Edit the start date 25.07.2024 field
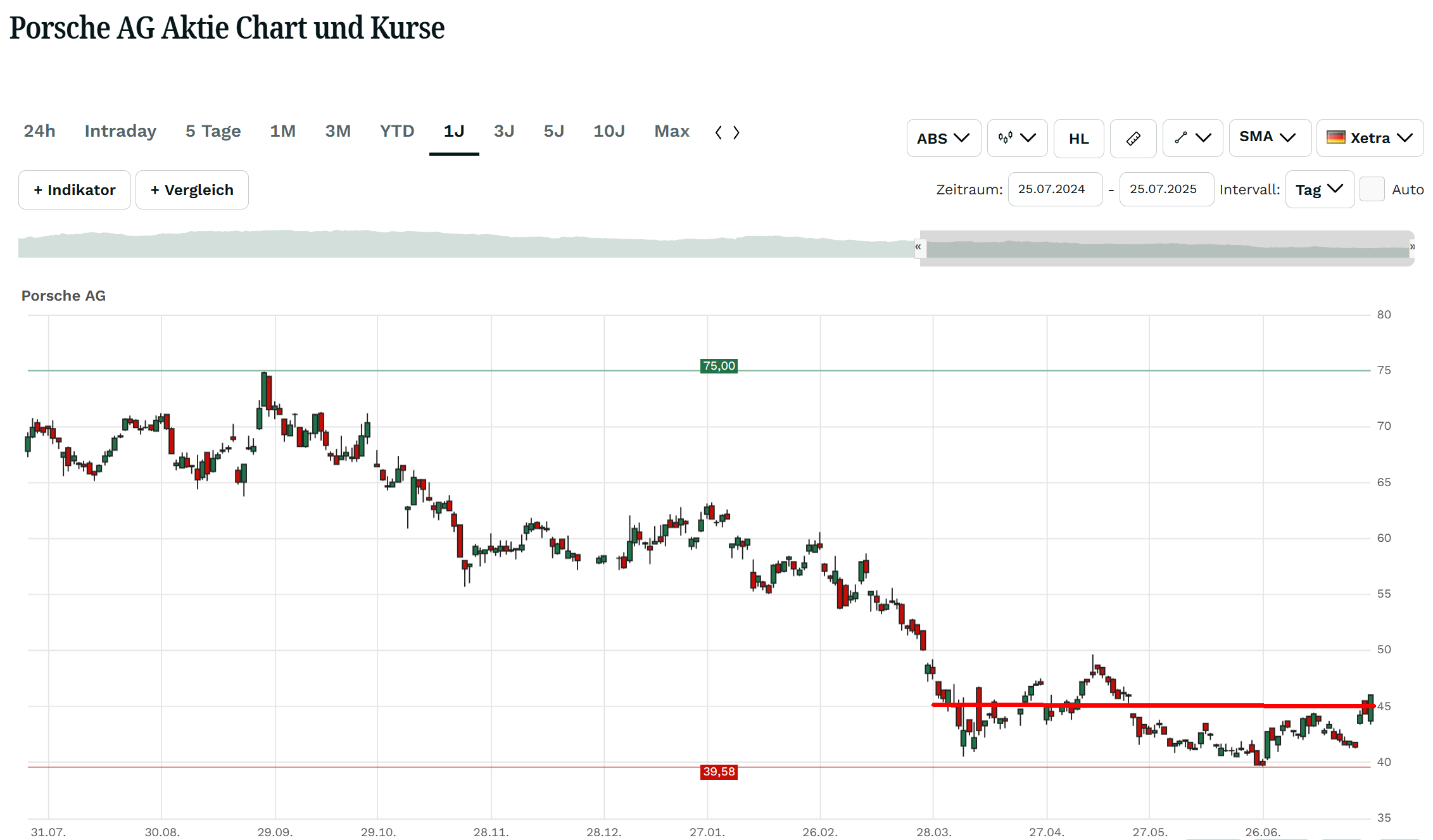The width and height of the screenshot is (1433, 840). [x=1055, y=189]
